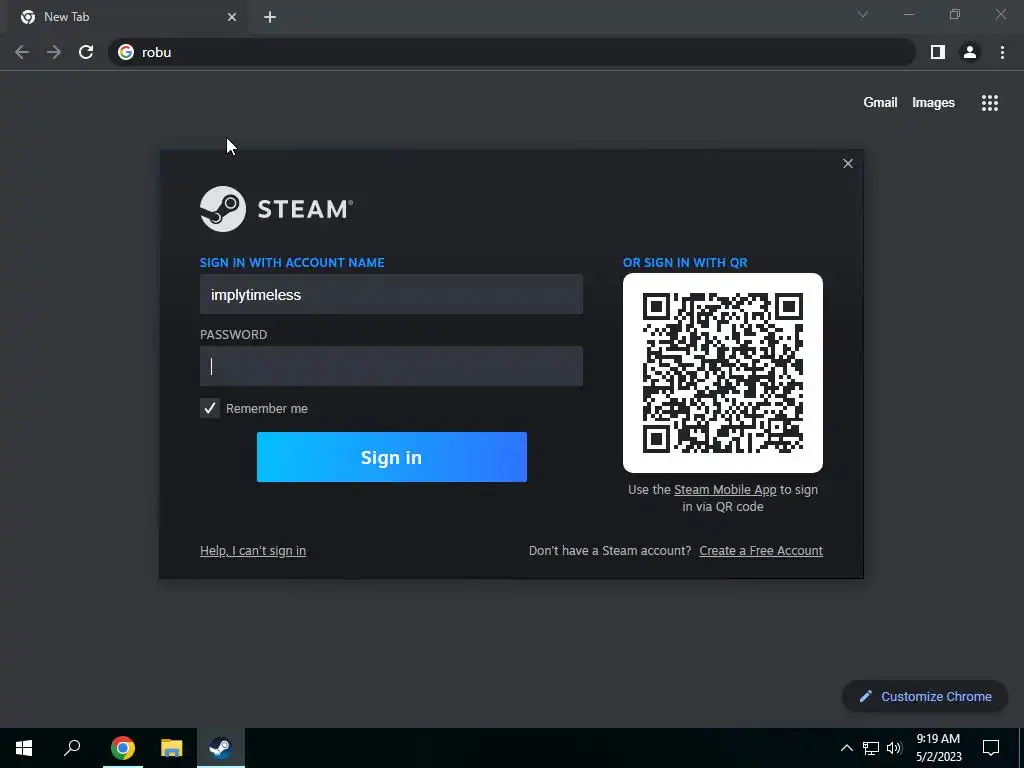This screenshot has height=768, width=1024.
Task: Click Help, I can't sign in
Action: pos(253,551)
